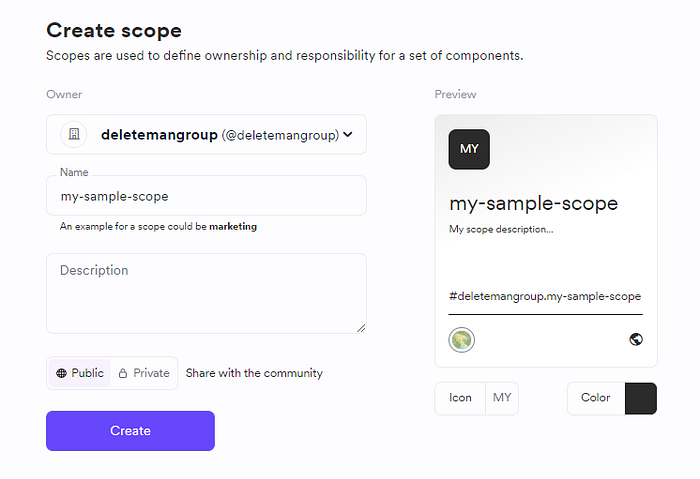Click description textarea resize handle

(x=361, y=327)
